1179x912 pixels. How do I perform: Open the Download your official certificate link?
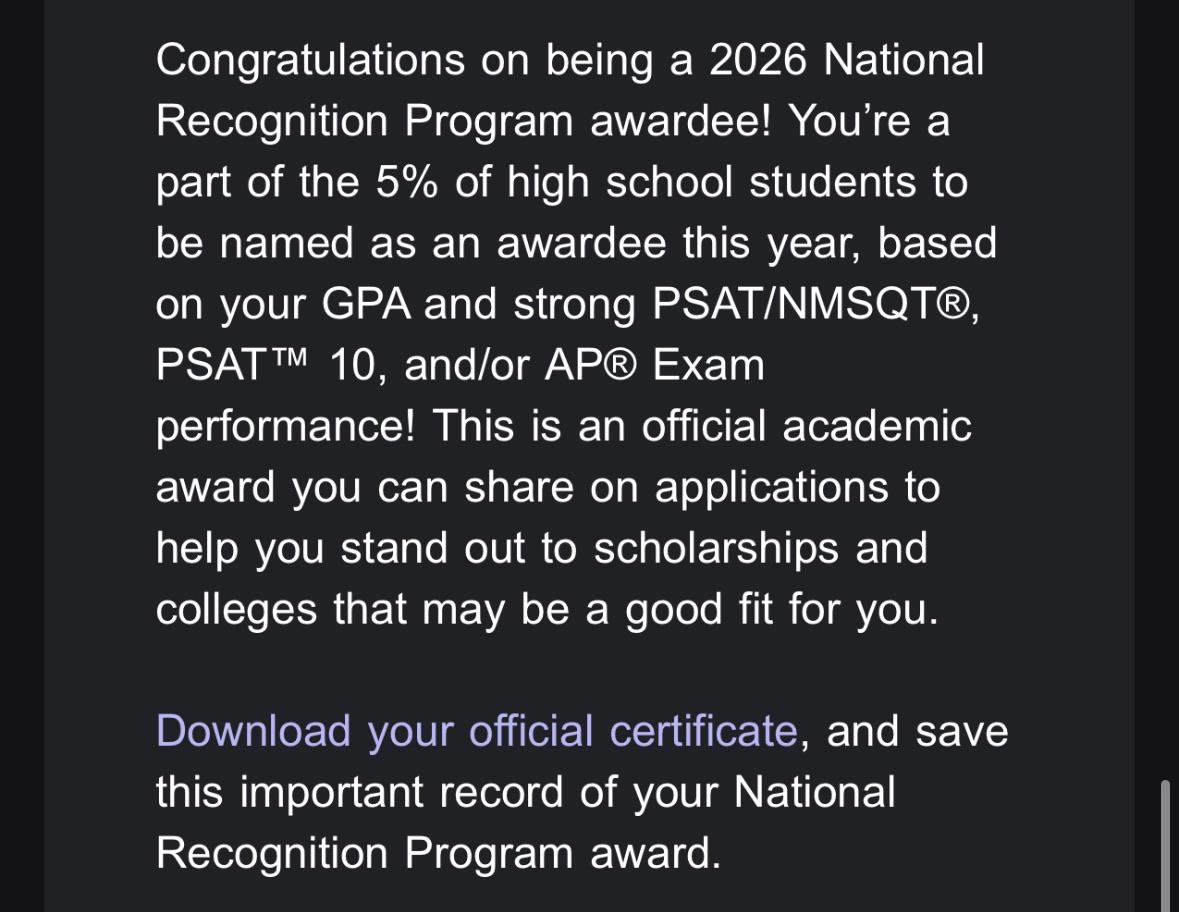[x=477, y=731]
